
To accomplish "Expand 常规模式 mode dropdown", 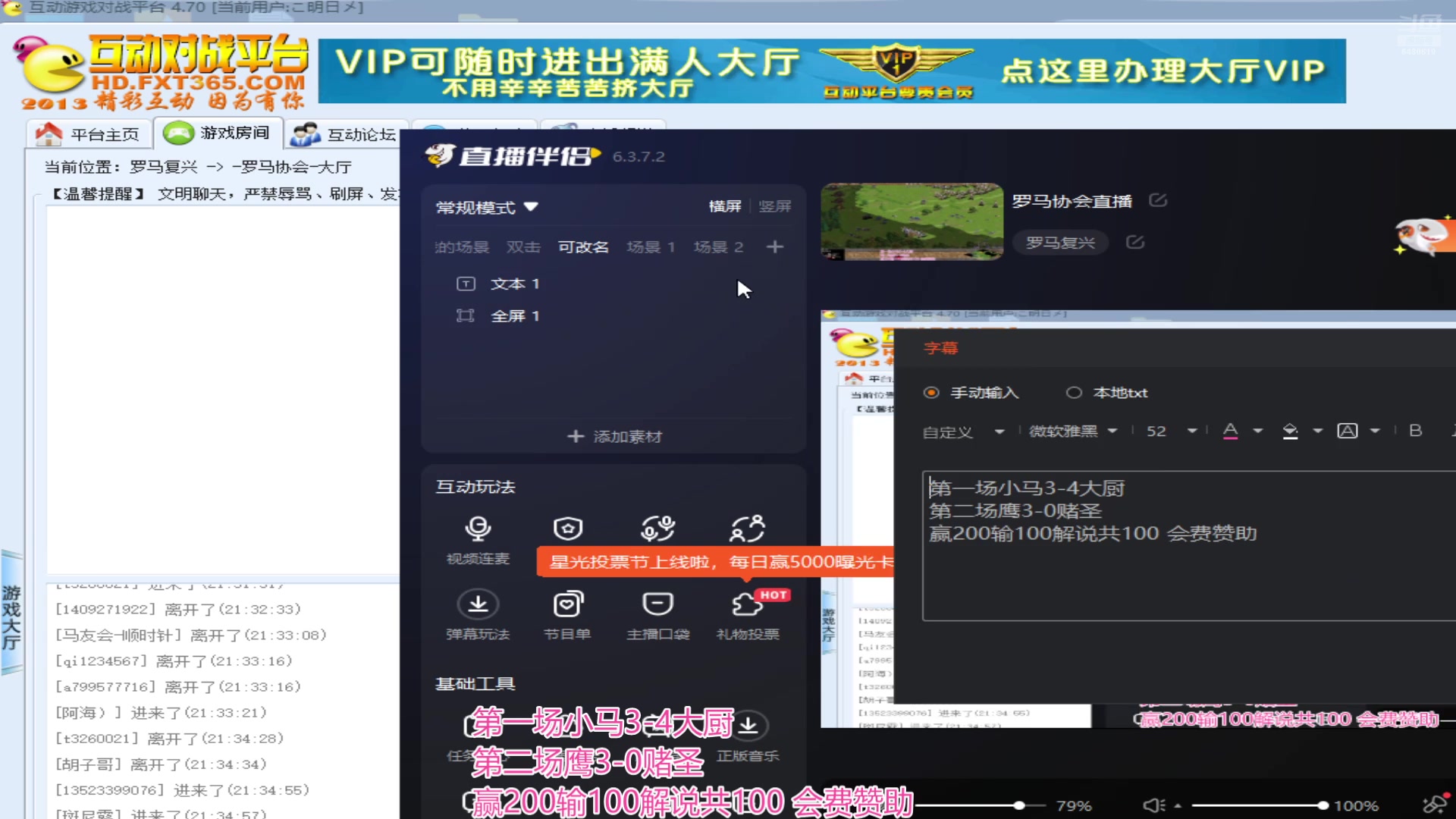I will [487, 207].
